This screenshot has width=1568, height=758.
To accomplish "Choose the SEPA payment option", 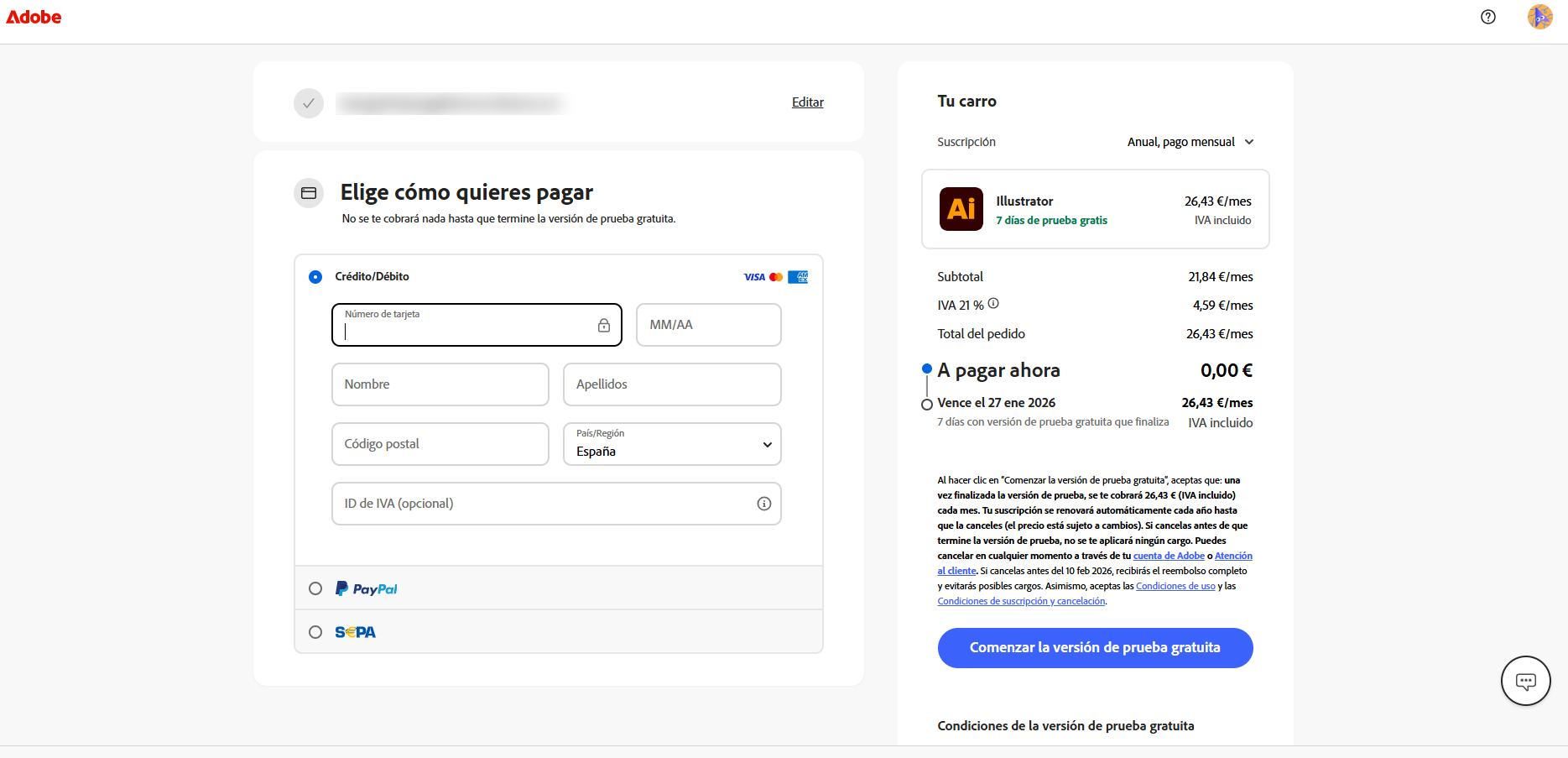I will point(315,632).
